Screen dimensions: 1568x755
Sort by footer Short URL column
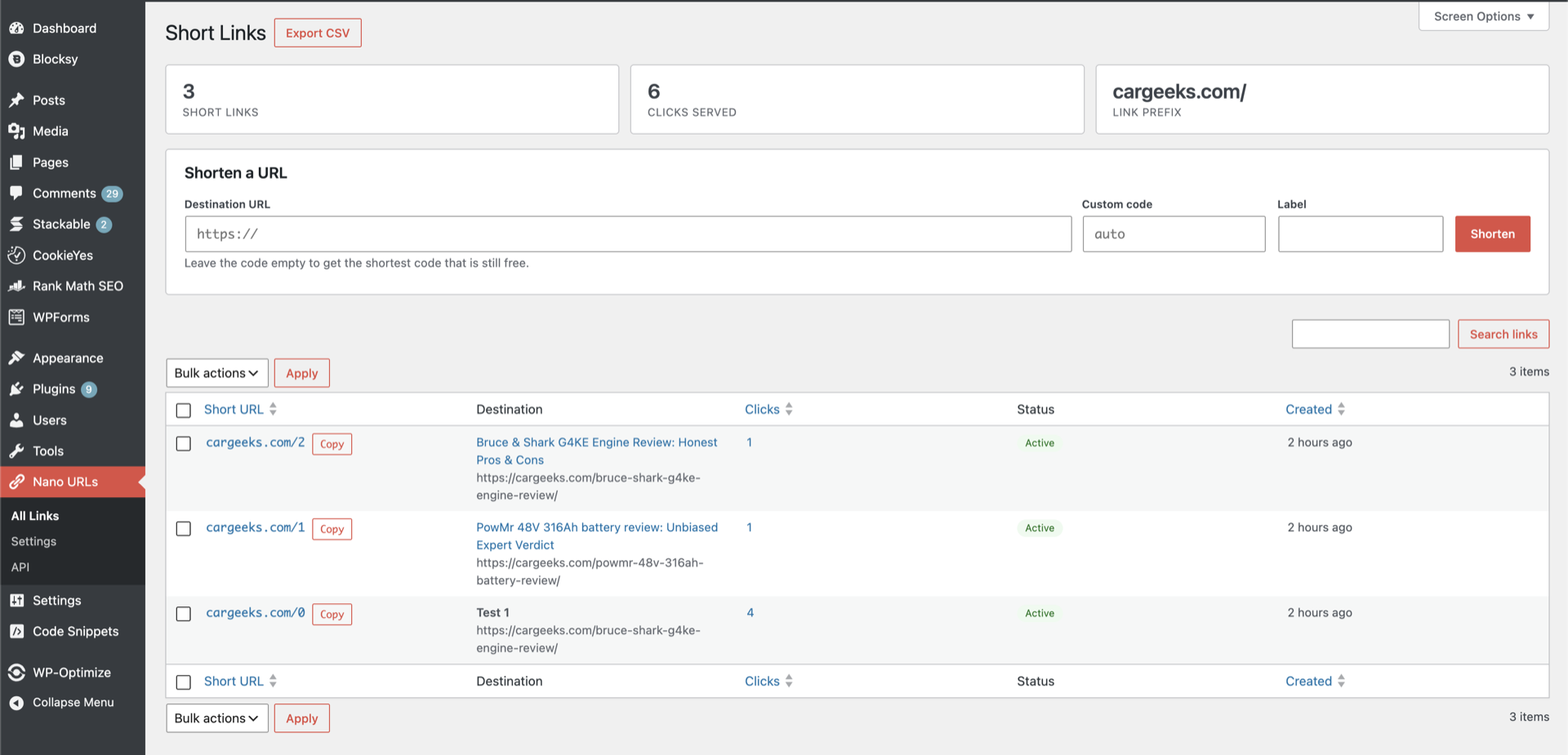(x=234, y=681)
